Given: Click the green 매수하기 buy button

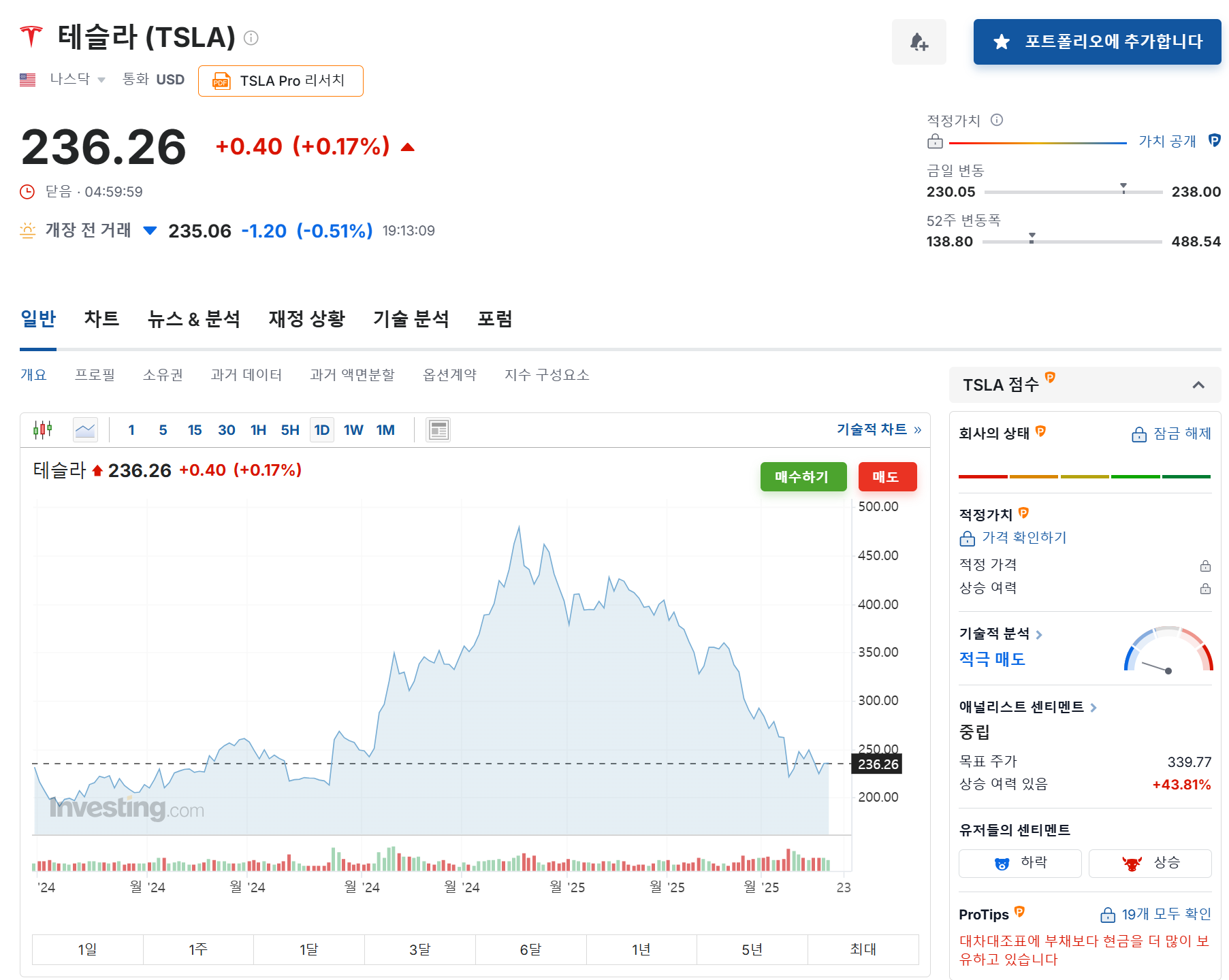Looking at the screenshot, I should [803, 476].
